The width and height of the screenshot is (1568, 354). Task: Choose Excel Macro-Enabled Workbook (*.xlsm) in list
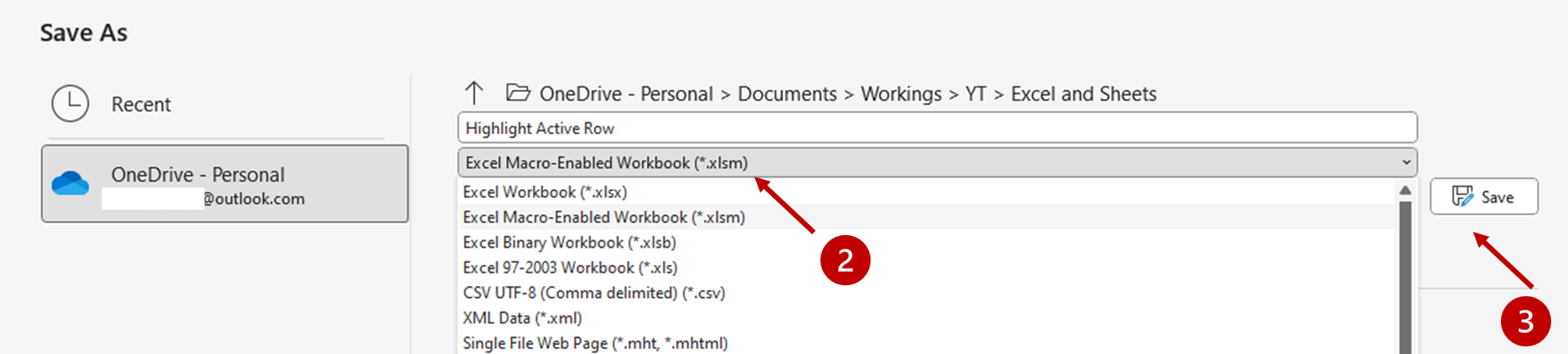tap(603, 217)
